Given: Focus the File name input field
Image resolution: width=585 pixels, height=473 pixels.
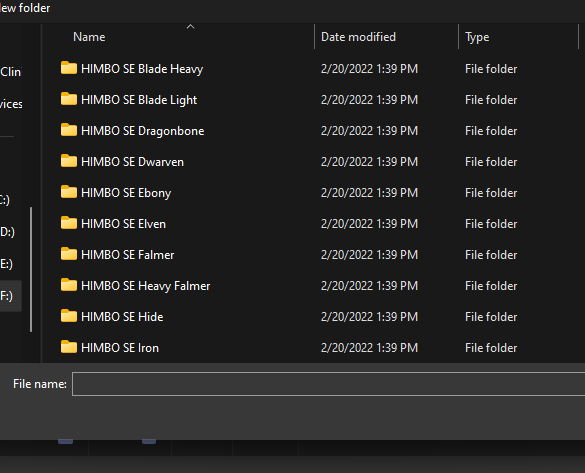Looking at the screenshot, I should coord(328,384).
